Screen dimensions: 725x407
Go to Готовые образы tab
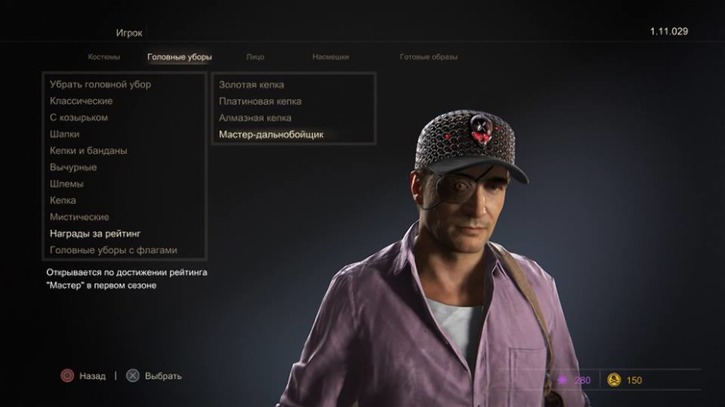coord(429,57)
